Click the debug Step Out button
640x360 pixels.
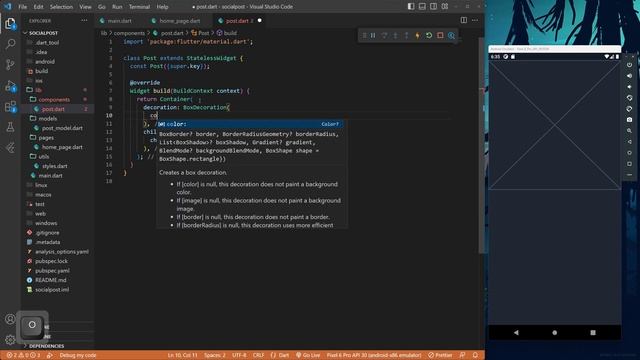pos(406,36)
